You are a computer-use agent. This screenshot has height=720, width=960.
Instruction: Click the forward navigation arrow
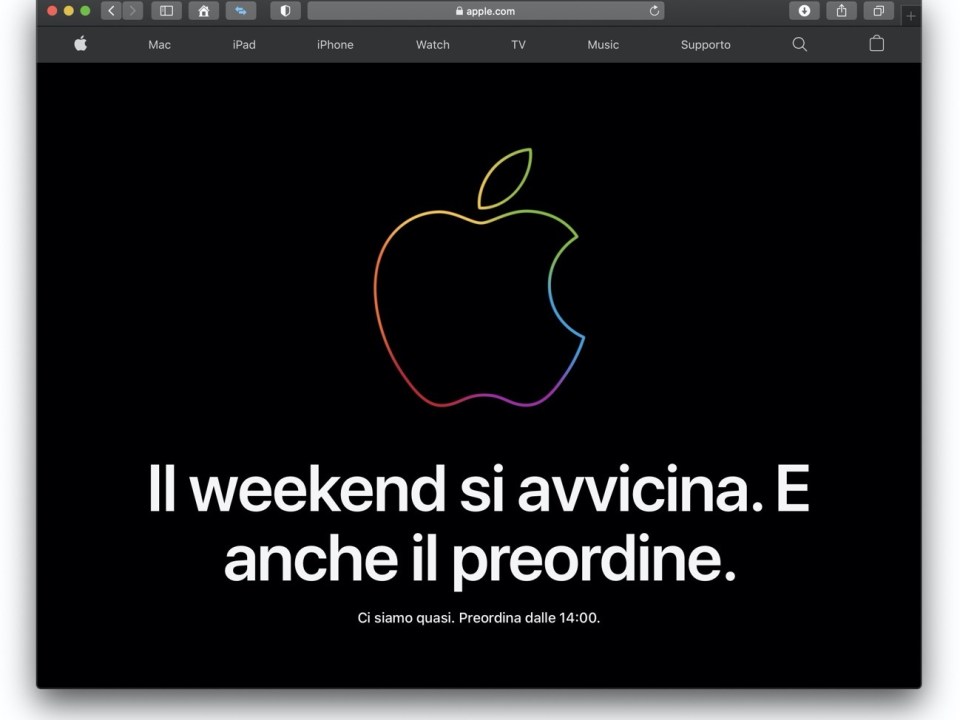click(x=132, y=10)
